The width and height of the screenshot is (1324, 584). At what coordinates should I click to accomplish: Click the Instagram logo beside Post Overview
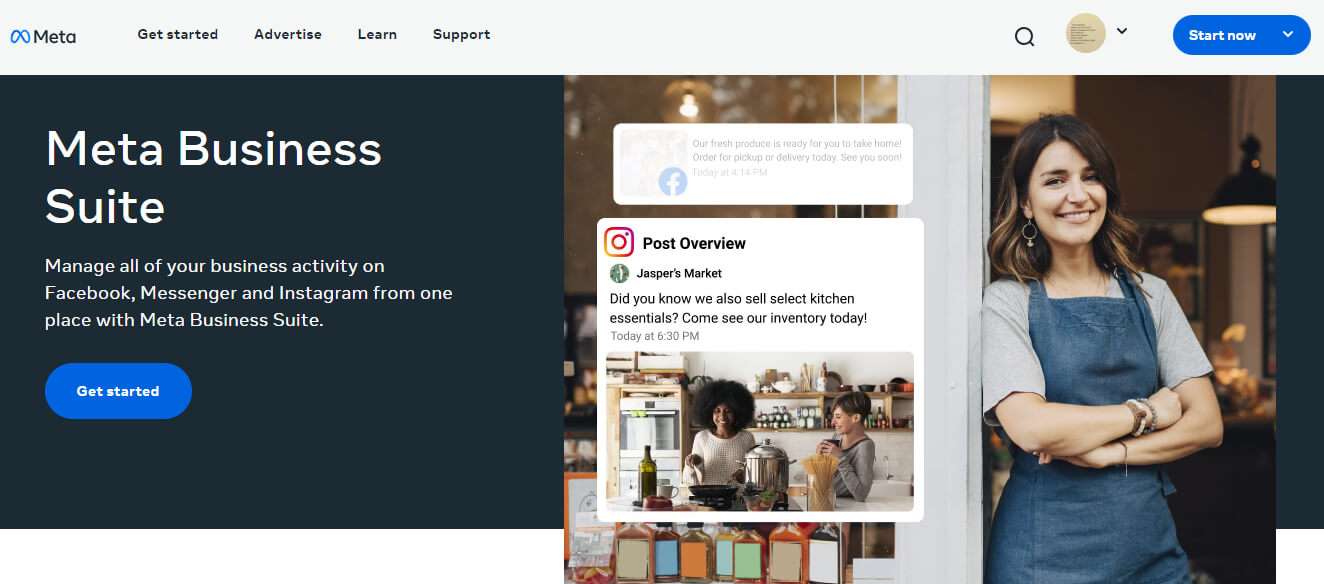619,242
